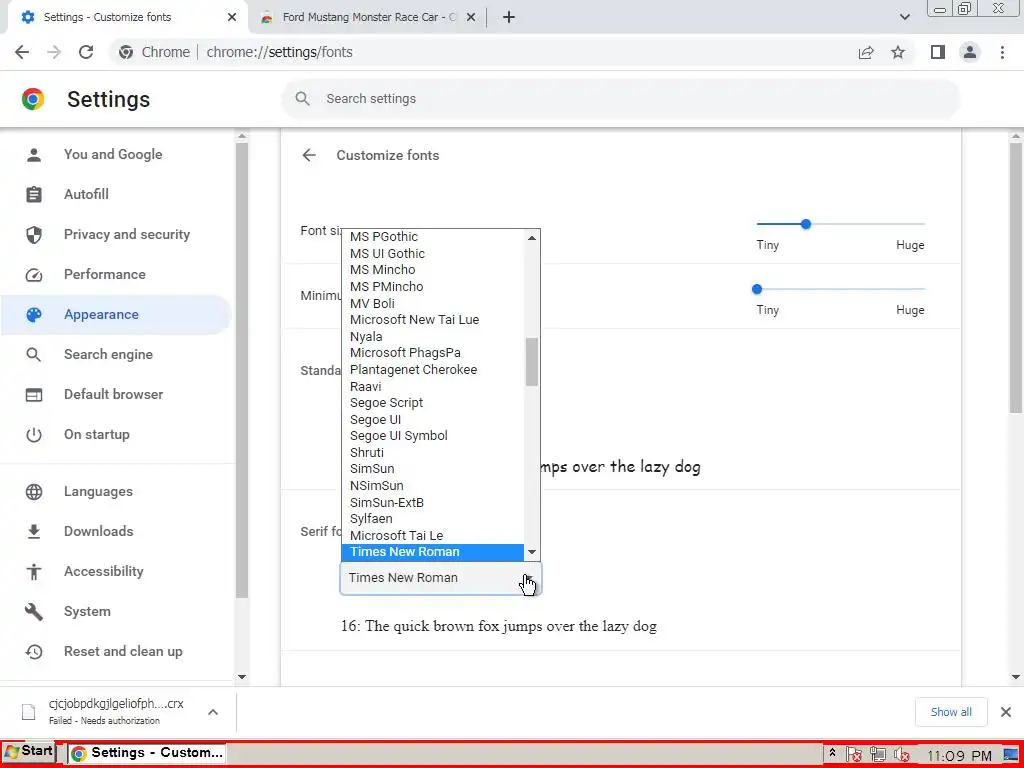1024x768 pixels.
Task: Dismiss the downloads bar with X
Action: pos(1006,712)
